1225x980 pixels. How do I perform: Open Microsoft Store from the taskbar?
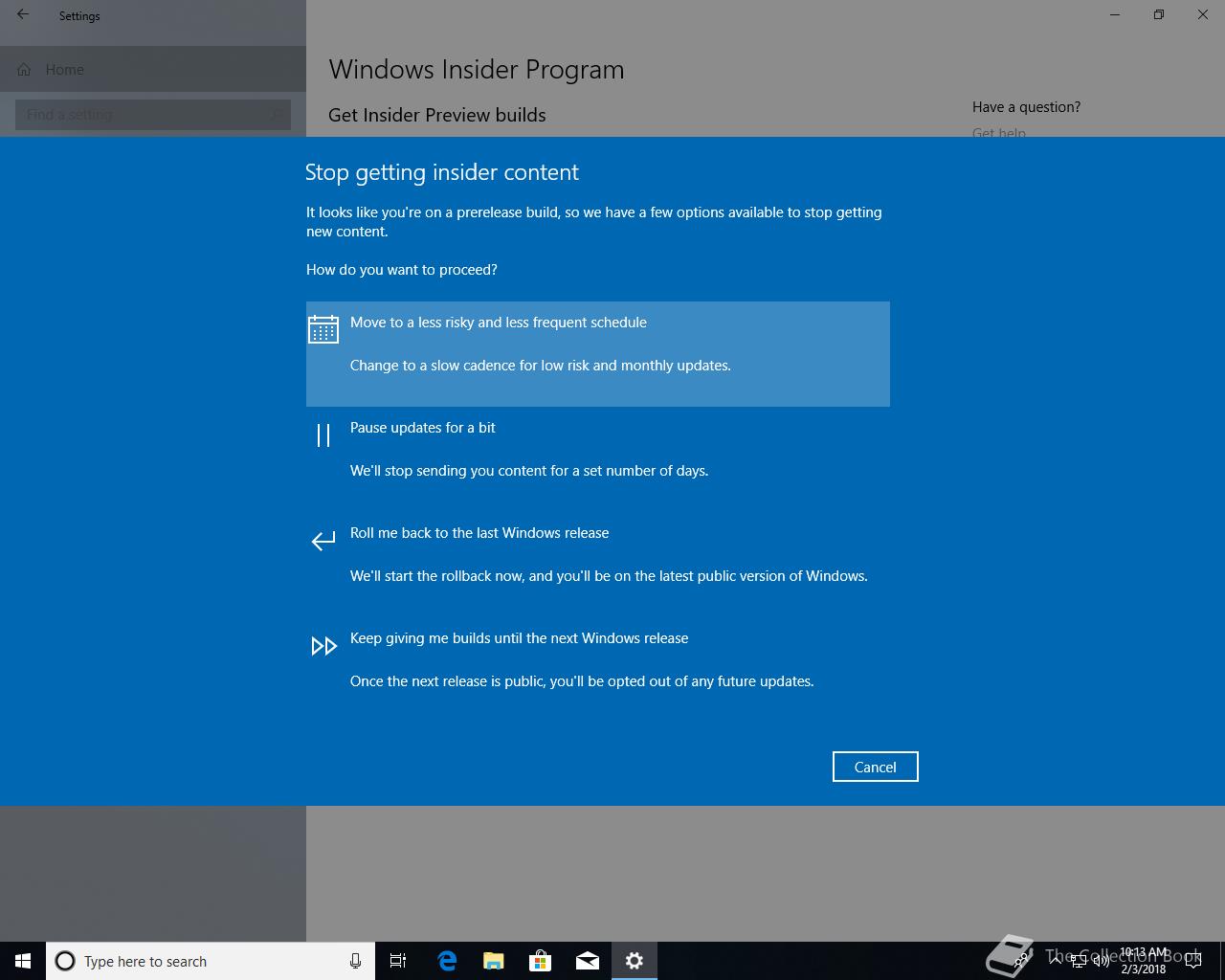tap(541, 961)
